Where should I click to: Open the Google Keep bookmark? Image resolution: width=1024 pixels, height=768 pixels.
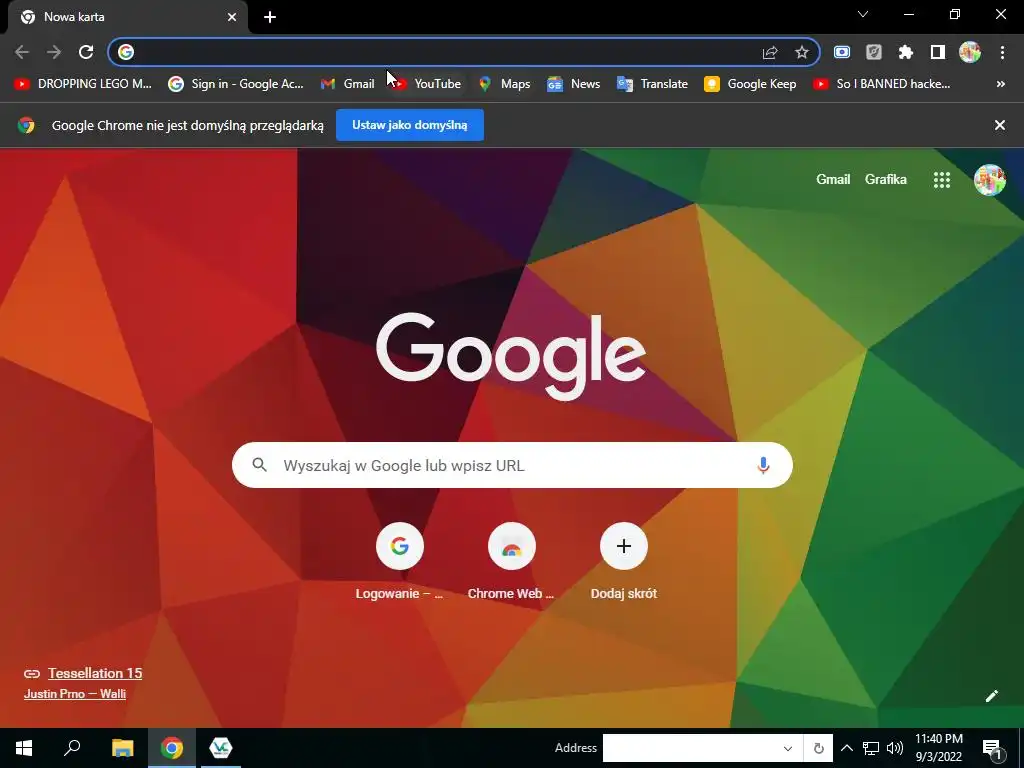pos(750,84)
